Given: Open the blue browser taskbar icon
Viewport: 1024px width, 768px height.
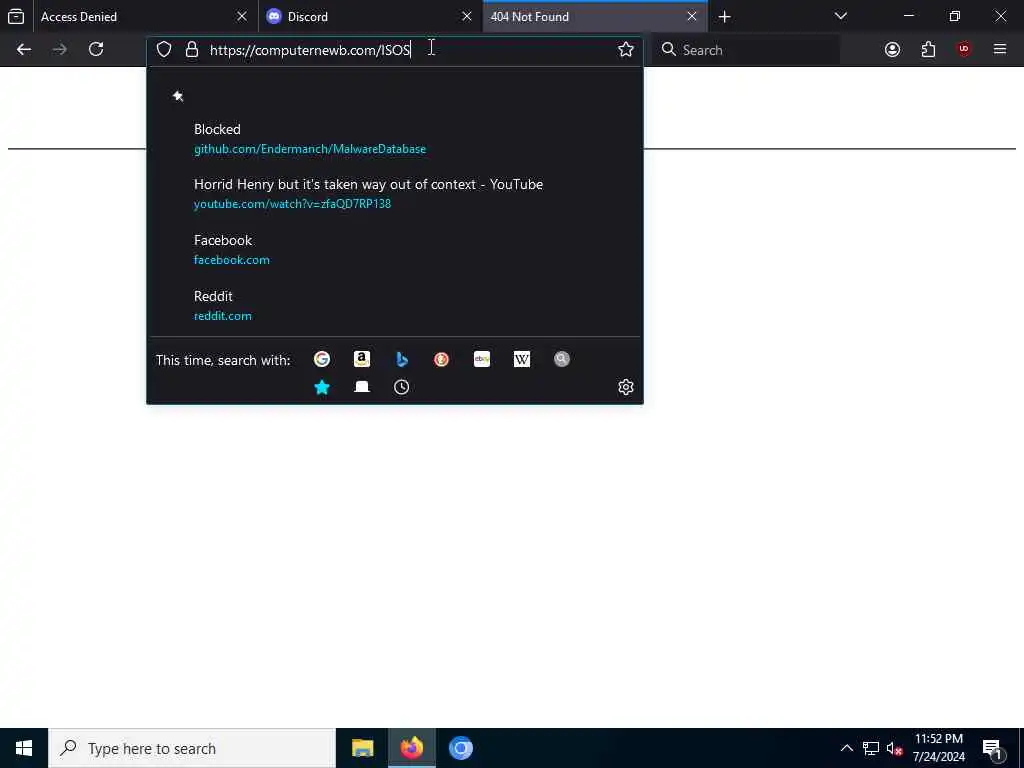Looking at the screenshot, I should click(460, 748).
